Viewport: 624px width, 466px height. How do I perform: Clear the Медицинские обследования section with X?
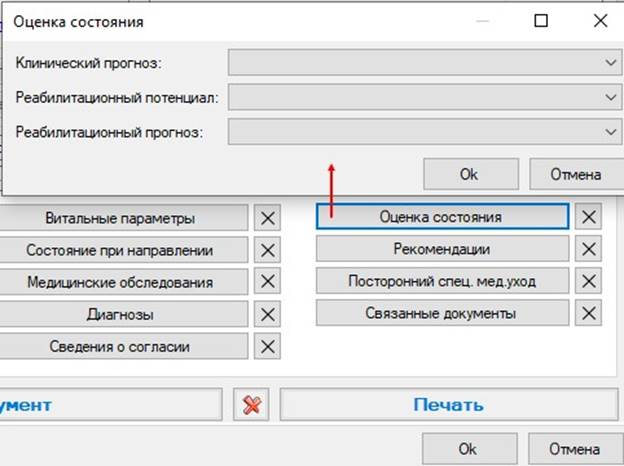pyautogui.click(x=267, y=282)
